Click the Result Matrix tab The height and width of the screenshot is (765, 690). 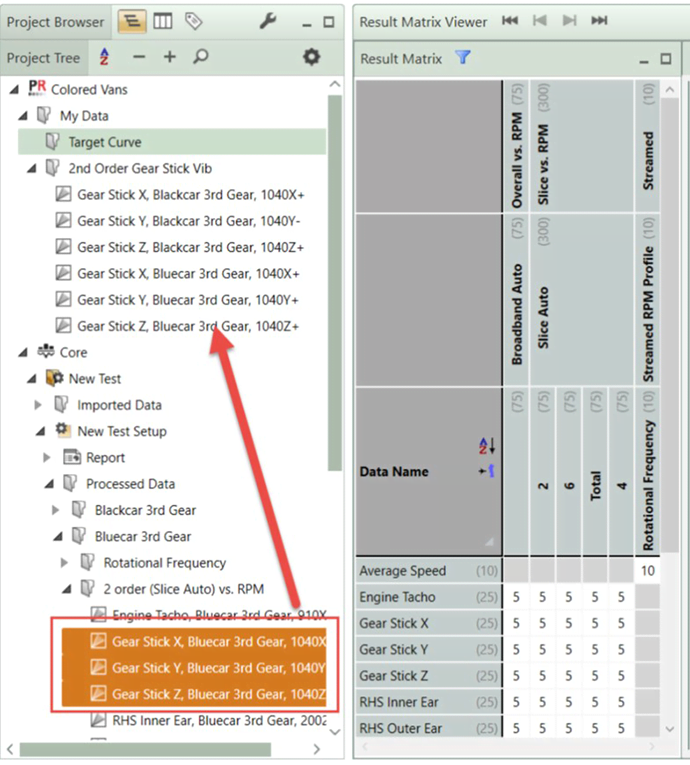coord(401,59)
